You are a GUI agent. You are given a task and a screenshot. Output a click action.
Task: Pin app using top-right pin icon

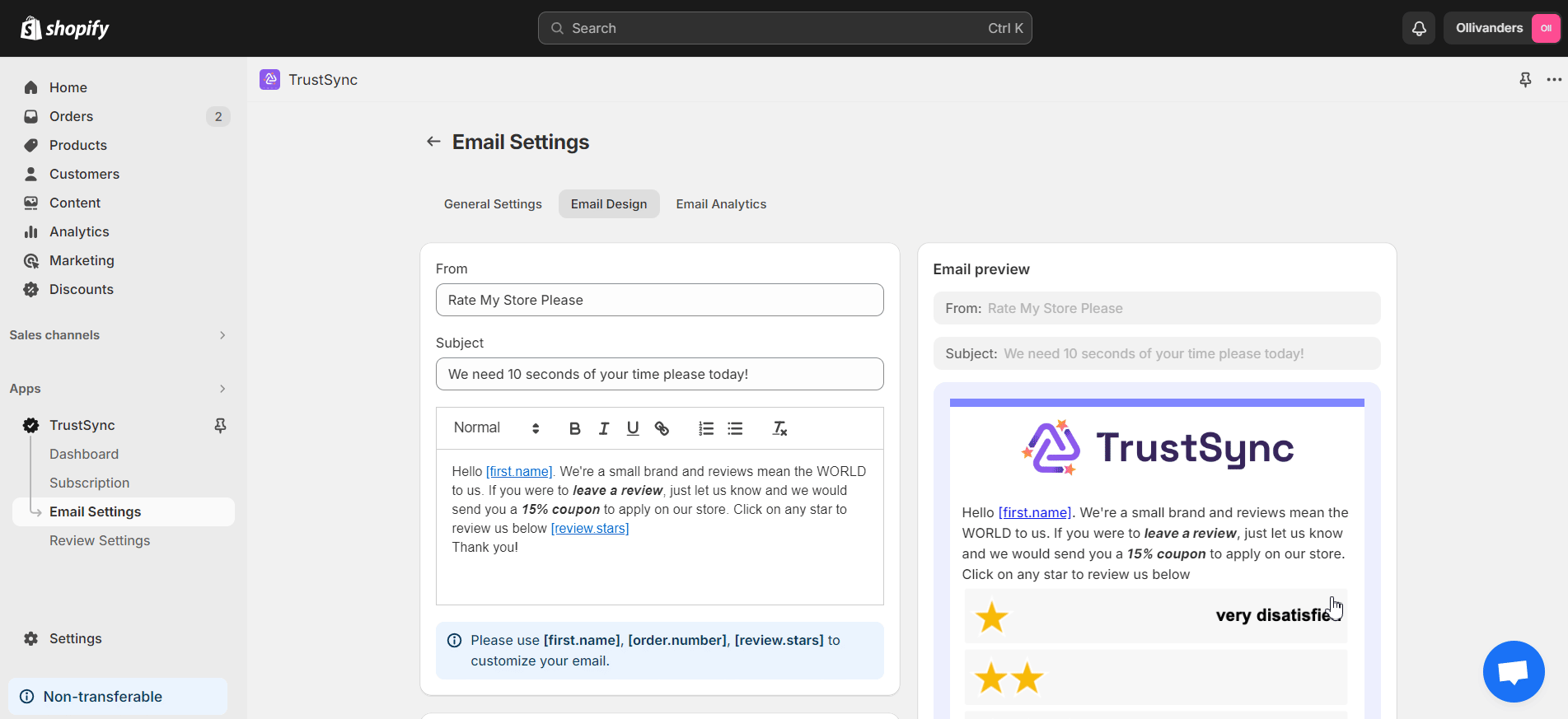[1525, 79]
